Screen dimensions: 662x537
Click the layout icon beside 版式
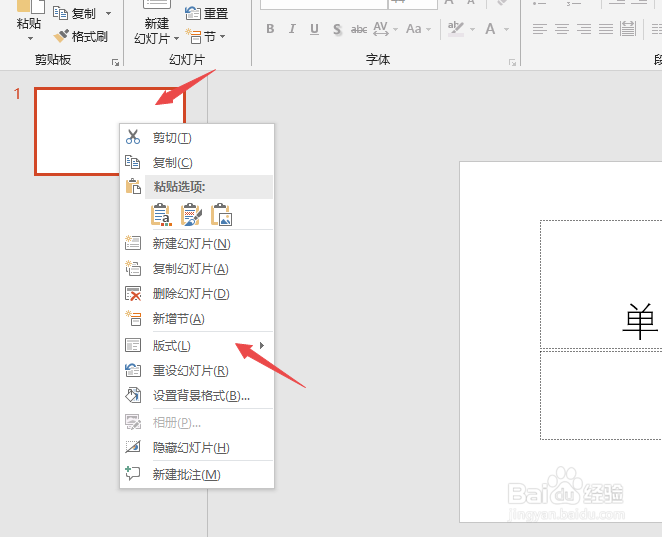133,345
